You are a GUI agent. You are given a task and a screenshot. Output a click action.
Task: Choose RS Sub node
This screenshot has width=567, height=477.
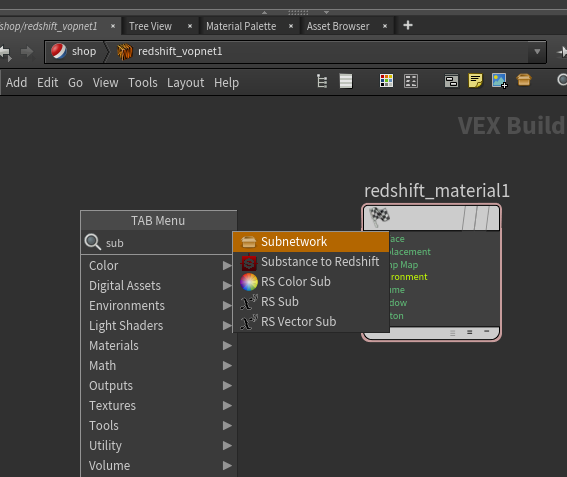(311, 302)
